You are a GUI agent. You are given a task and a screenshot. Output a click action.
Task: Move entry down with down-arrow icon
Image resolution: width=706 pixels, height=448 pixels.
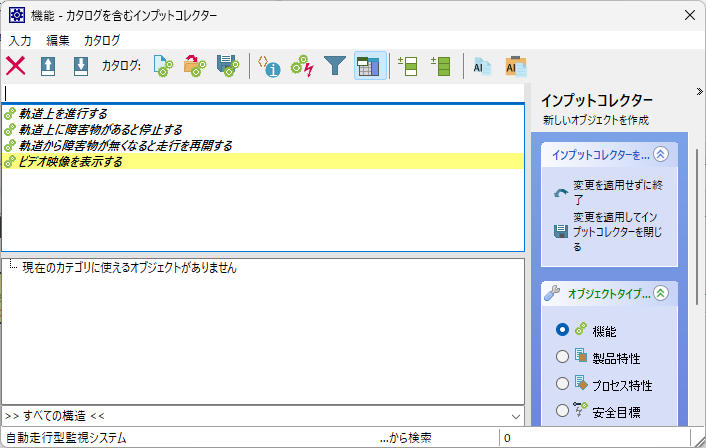coord(81,66)
